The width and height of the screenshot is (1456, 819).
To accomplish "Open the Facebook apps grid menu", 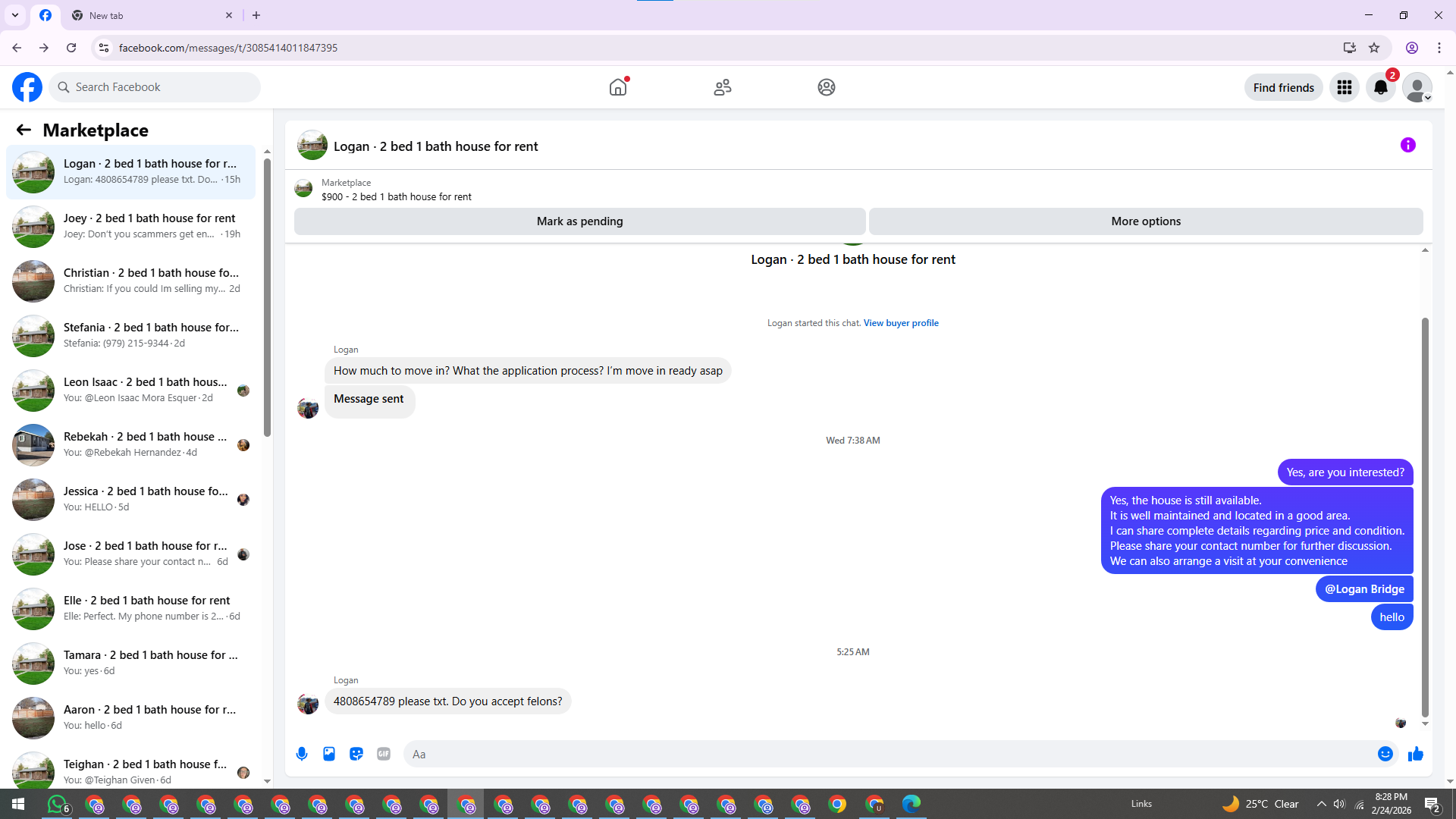I will (x=1344, y=87).
